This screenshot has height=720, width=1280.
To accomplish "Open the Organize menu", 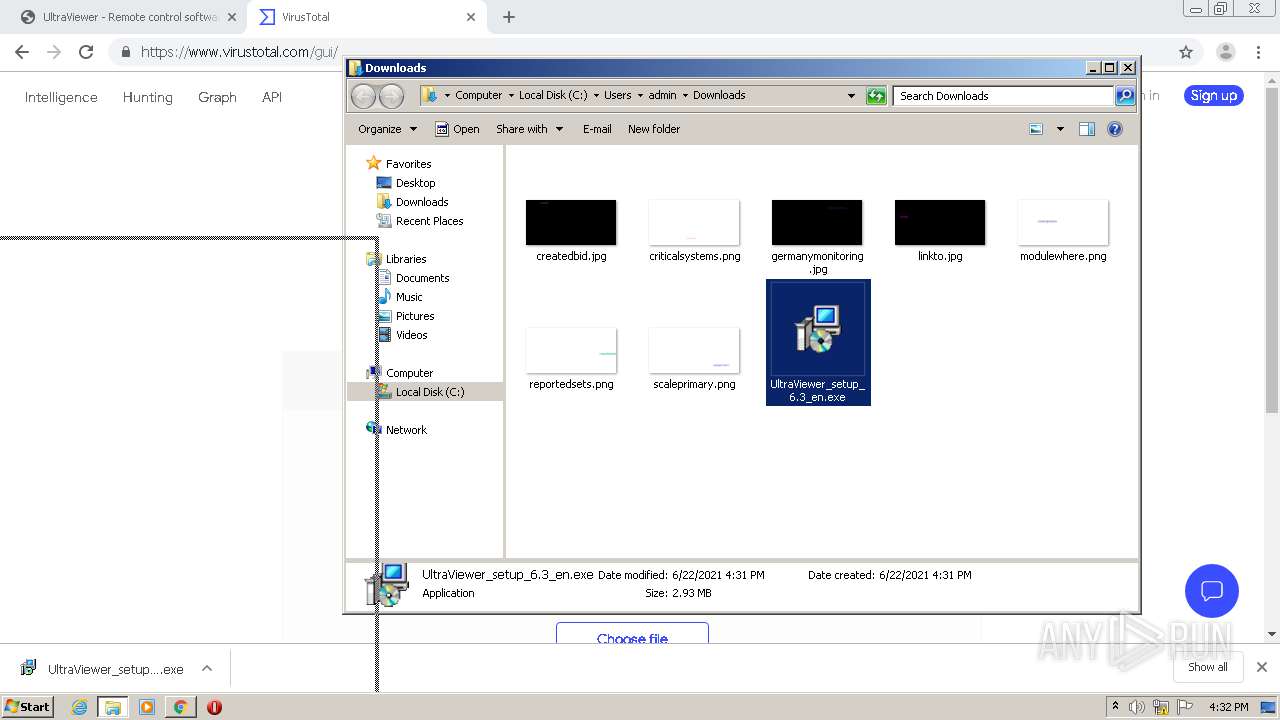I will [387, 129].
